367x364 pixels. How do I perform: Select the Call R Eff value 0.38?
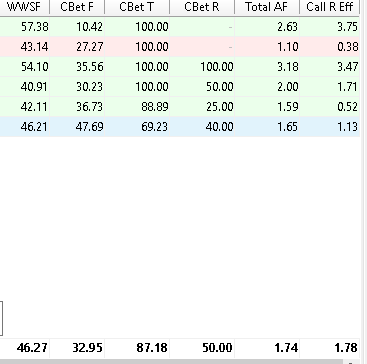(347, 47)
